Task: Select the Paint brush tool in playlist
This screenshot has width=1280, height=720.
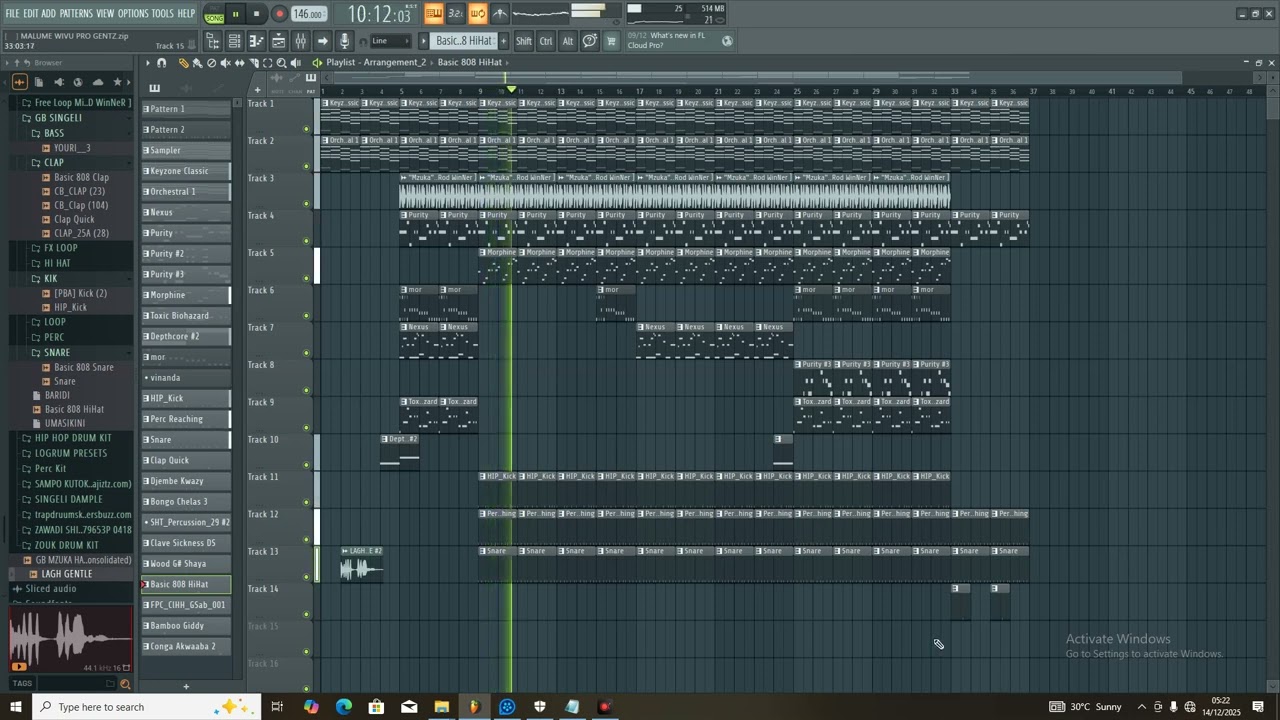Action: (197, 63)
